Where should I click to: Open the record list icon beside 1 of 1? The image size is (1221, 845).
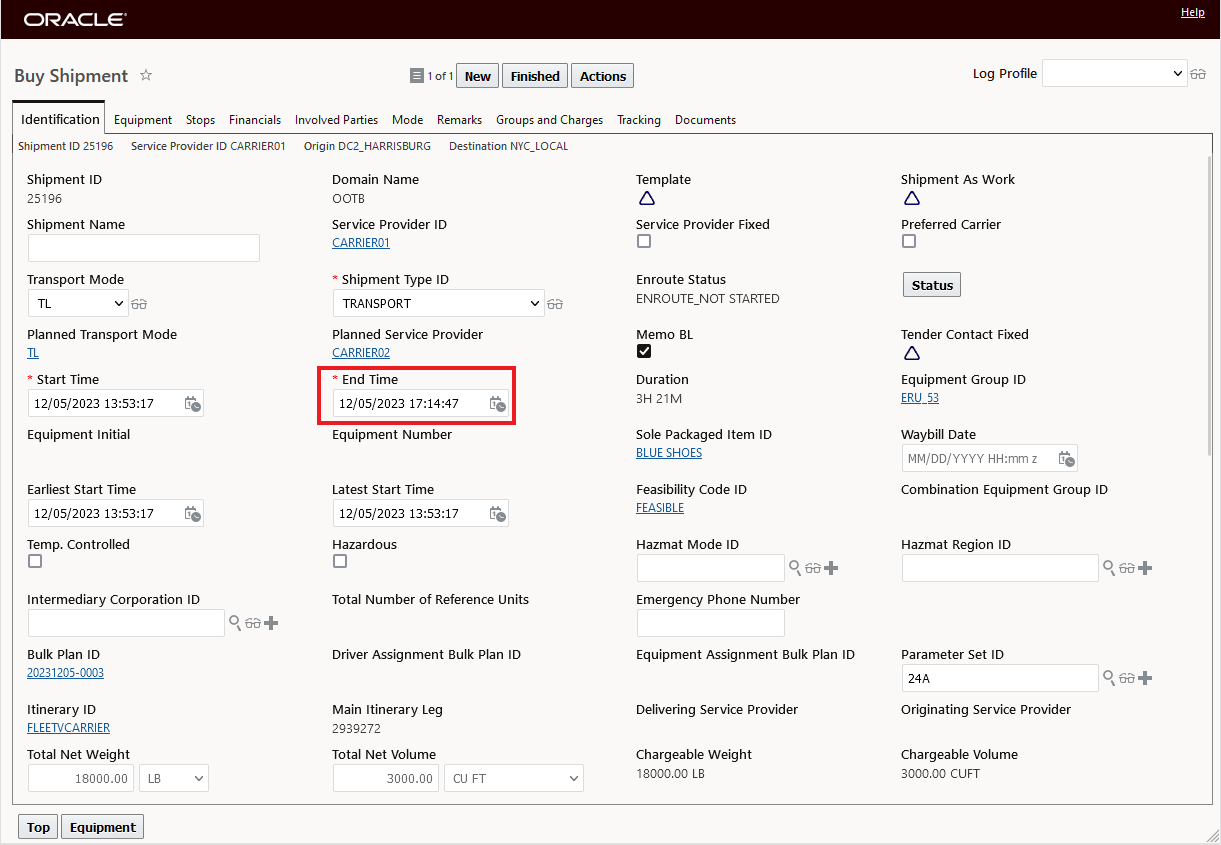(x=417, y=76)
